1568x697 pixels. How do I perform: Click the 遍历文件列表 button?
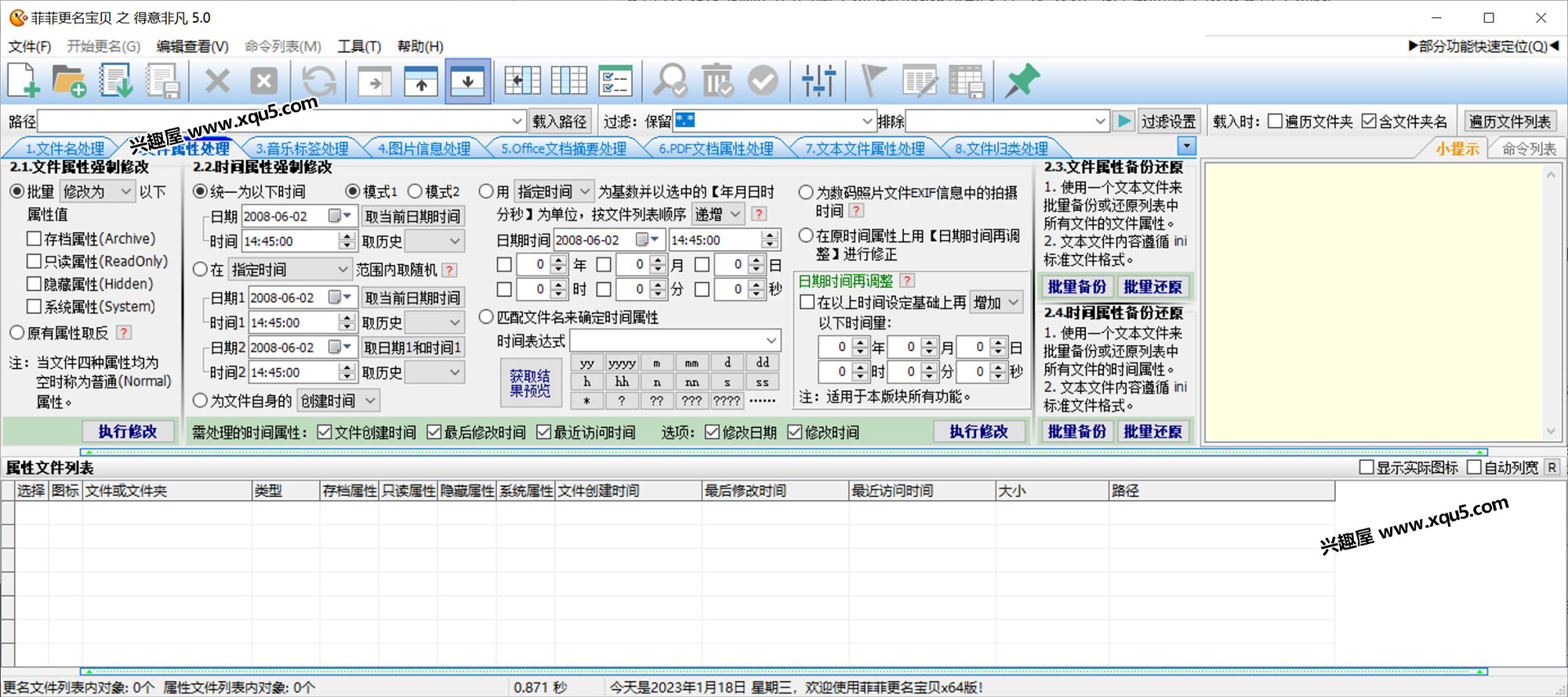(1510, 122)
